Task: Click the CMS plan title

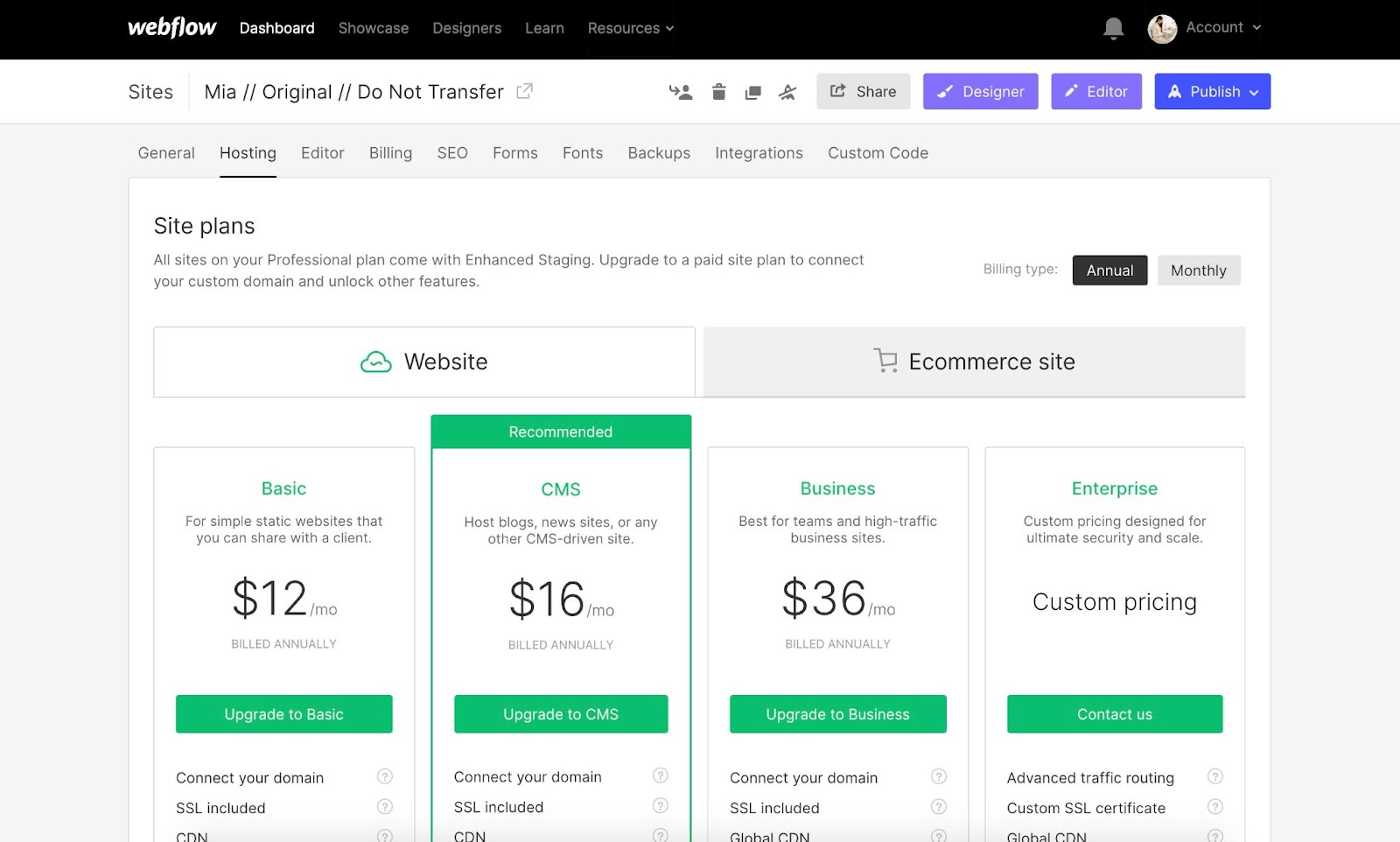Action: coord(561,489)
